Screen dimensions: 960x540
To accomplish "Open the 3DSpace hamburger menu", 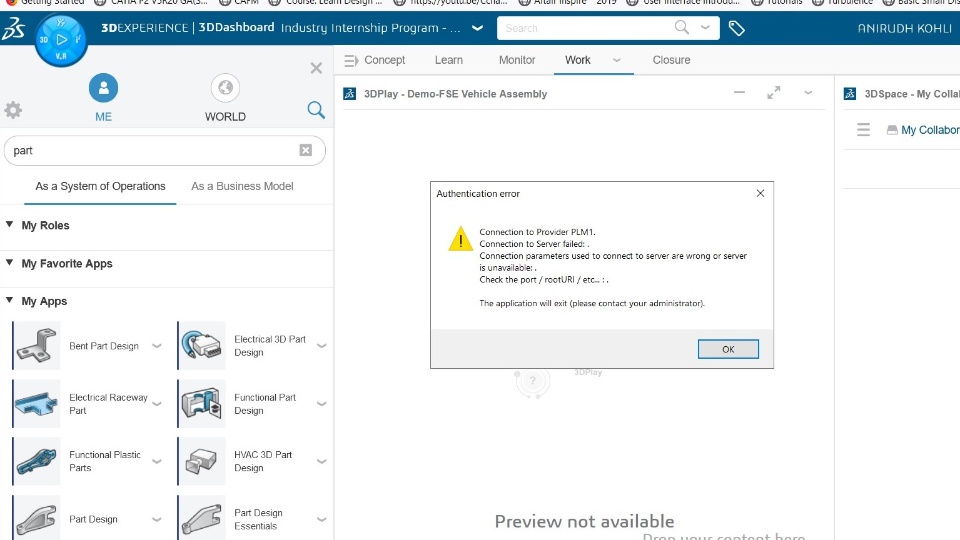I will click(863, 130).
